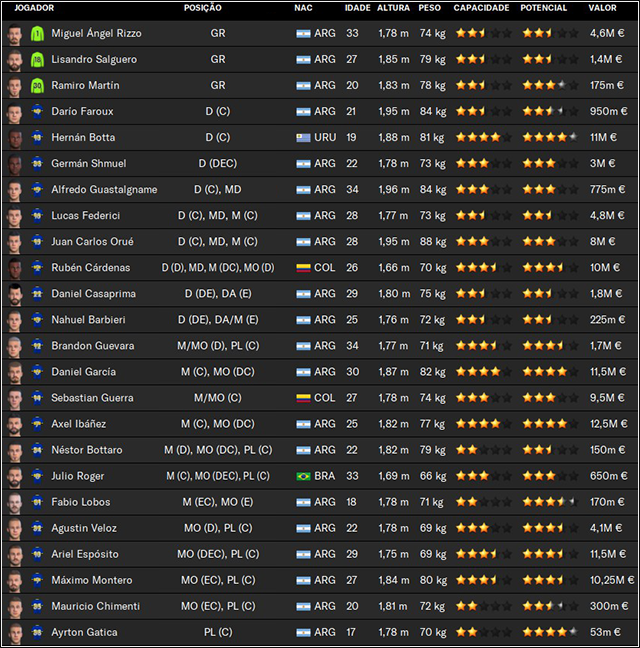Open player Julio Roger
The width and height of the screenshot is (640, 648).
78,476
